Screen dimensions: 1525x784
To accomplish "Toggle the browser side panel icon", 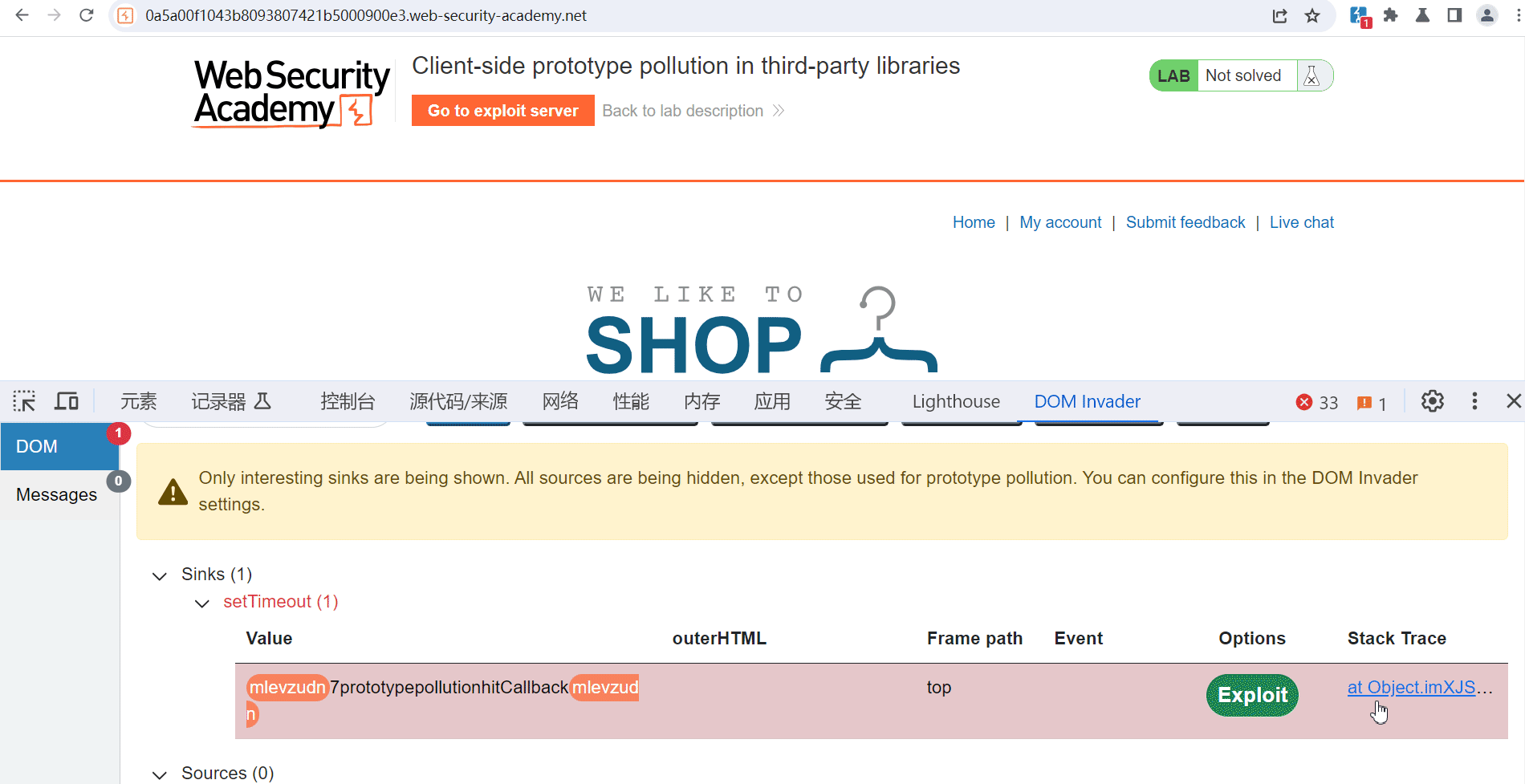I will tap(1454, 15).
